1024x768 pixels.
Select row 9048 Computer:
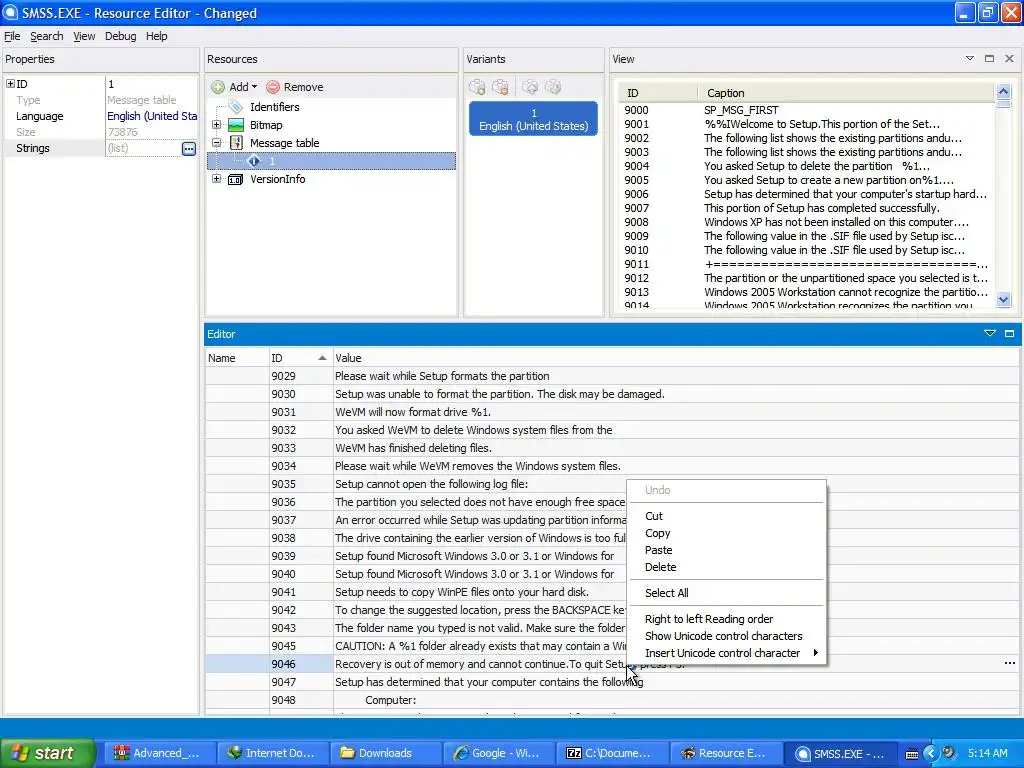pyautogui.click(x=612, y=700)
